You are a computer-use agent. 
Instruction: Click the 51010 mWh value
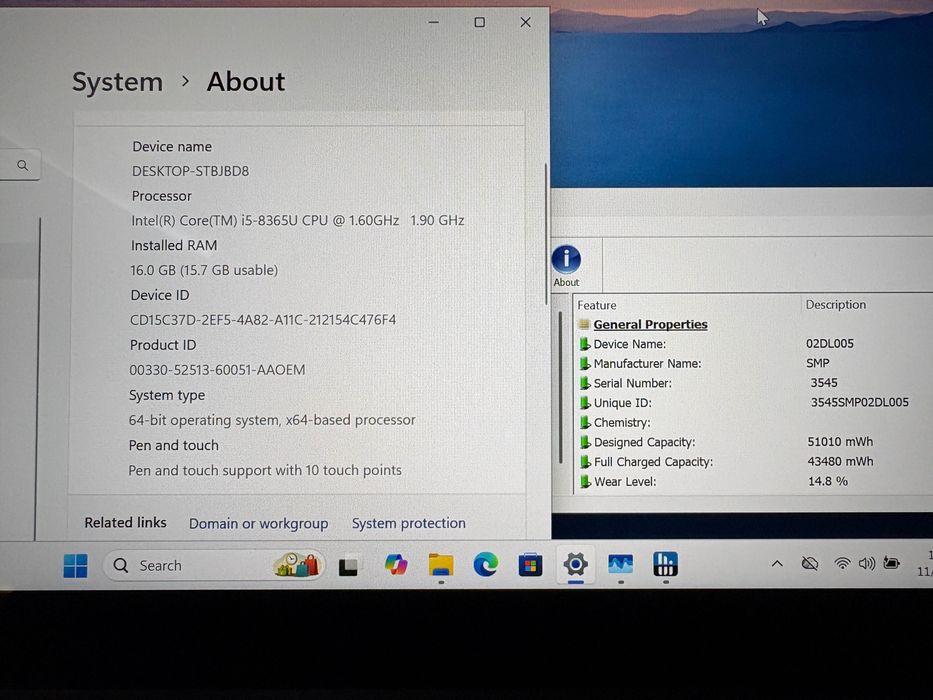pyautogui.click(x=840, y=442)
